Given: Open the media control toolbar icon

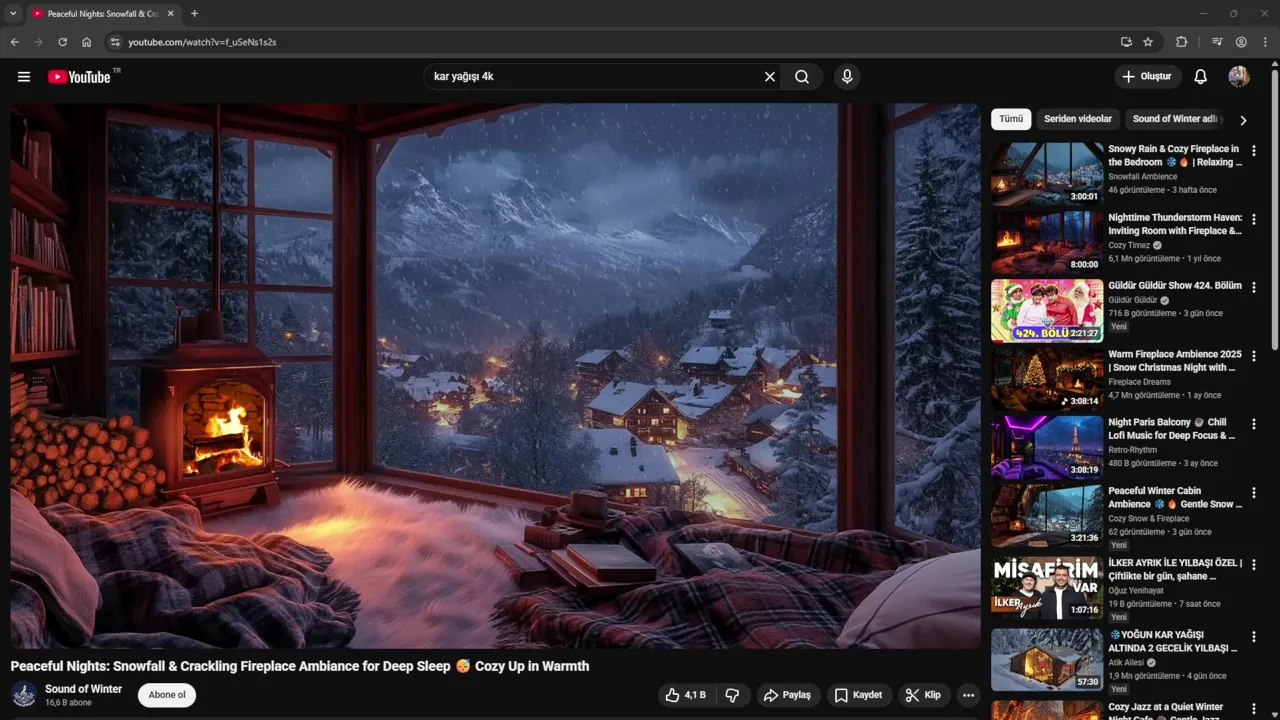Looking at the screenshot, I should 1217,42.
